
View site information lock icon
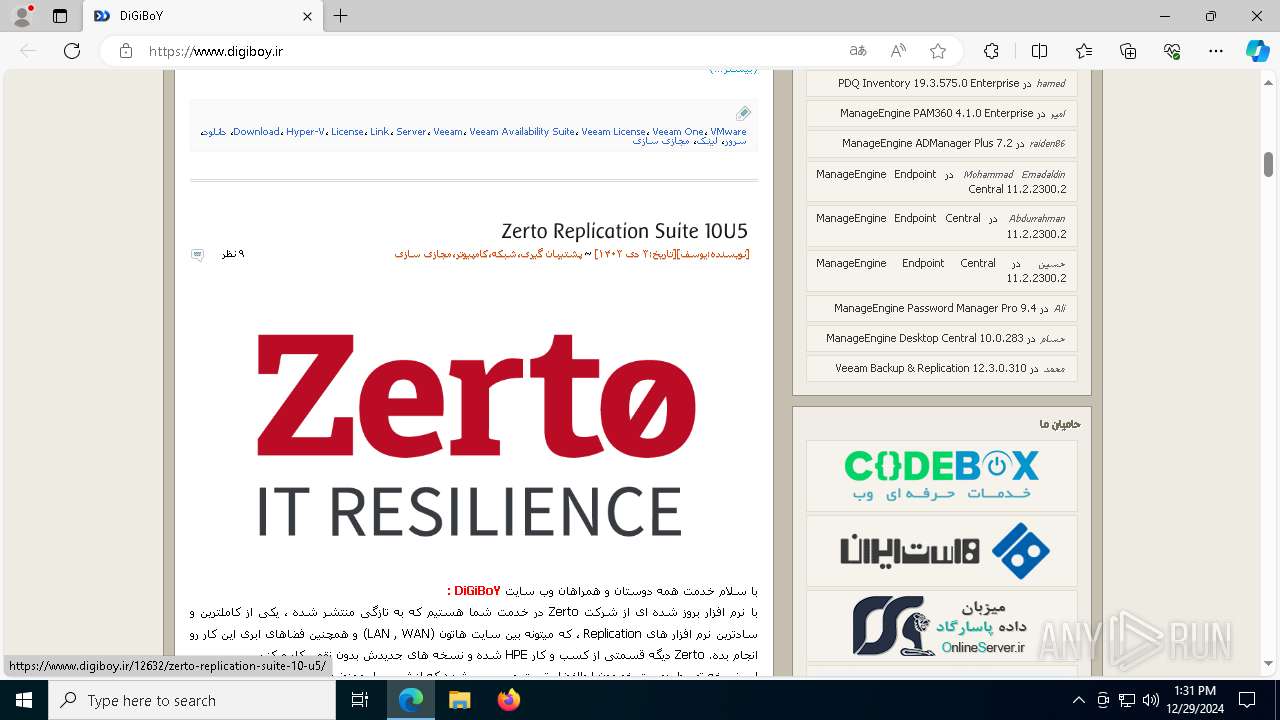tap(126, 51)
